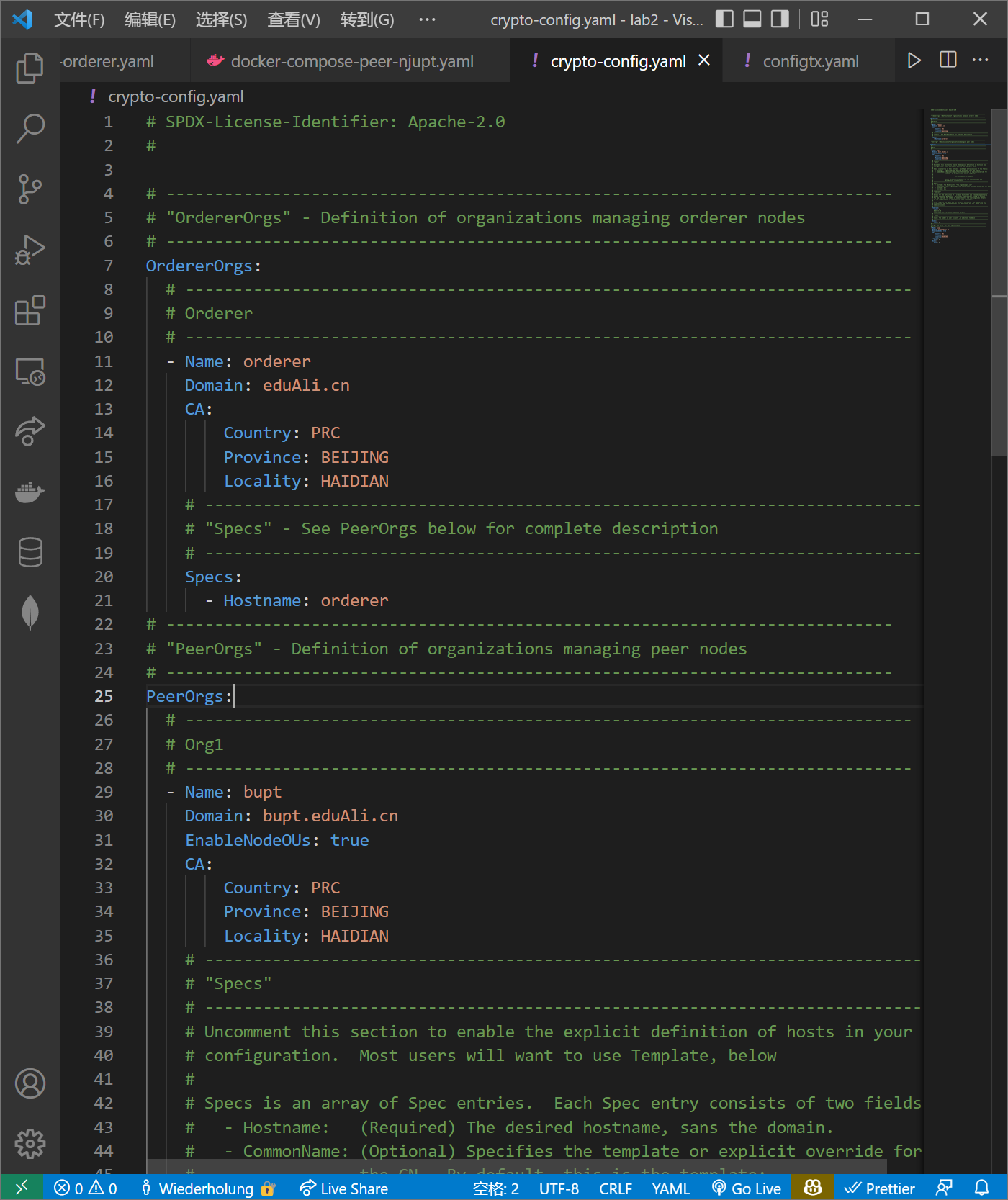Click the minimap code overview
The image size is (1008, 1200).
coord(960,178)
